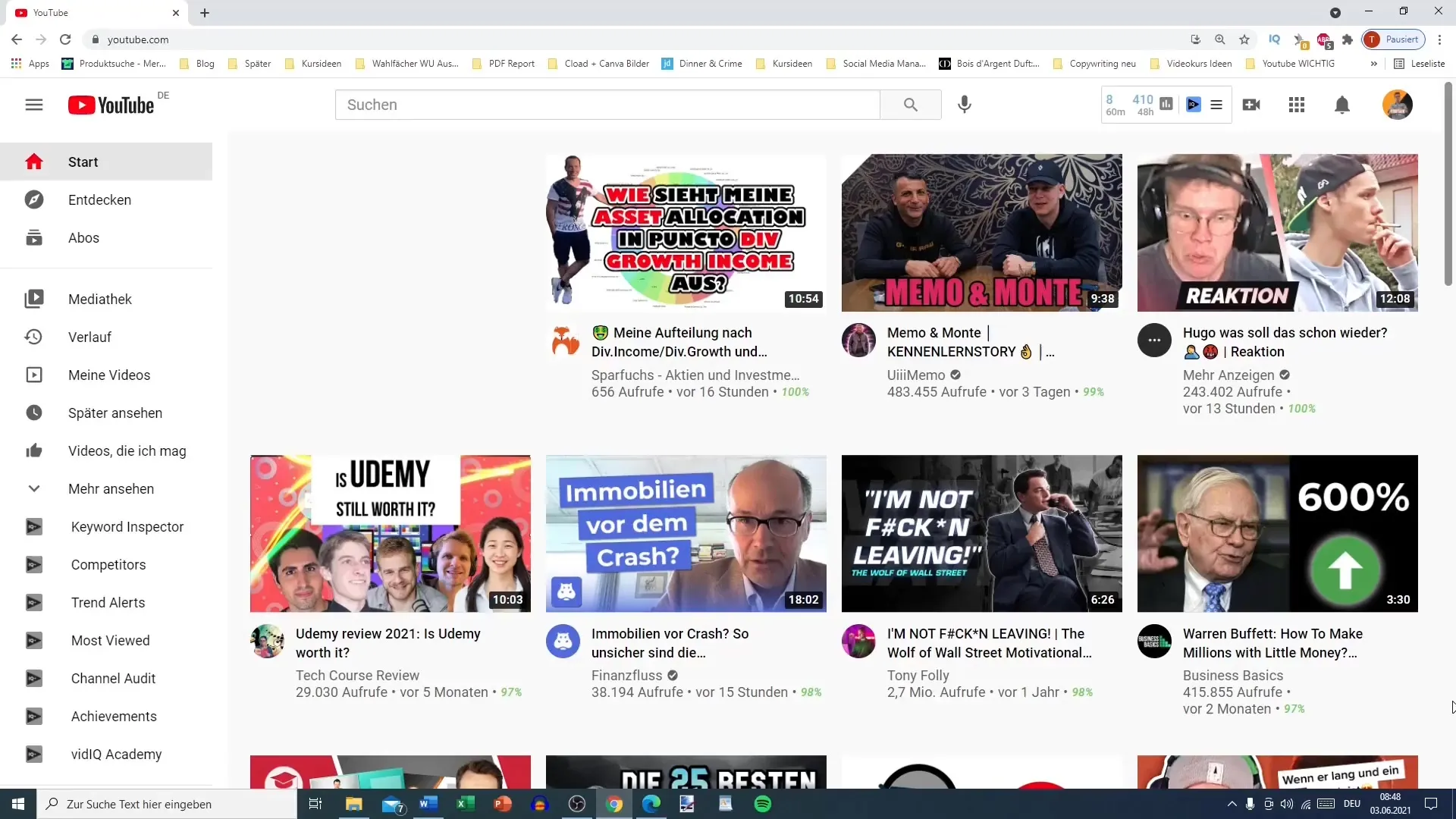Click the Suchen search input field
This screenshot has width=1456, height=819.
click(609, 105)
